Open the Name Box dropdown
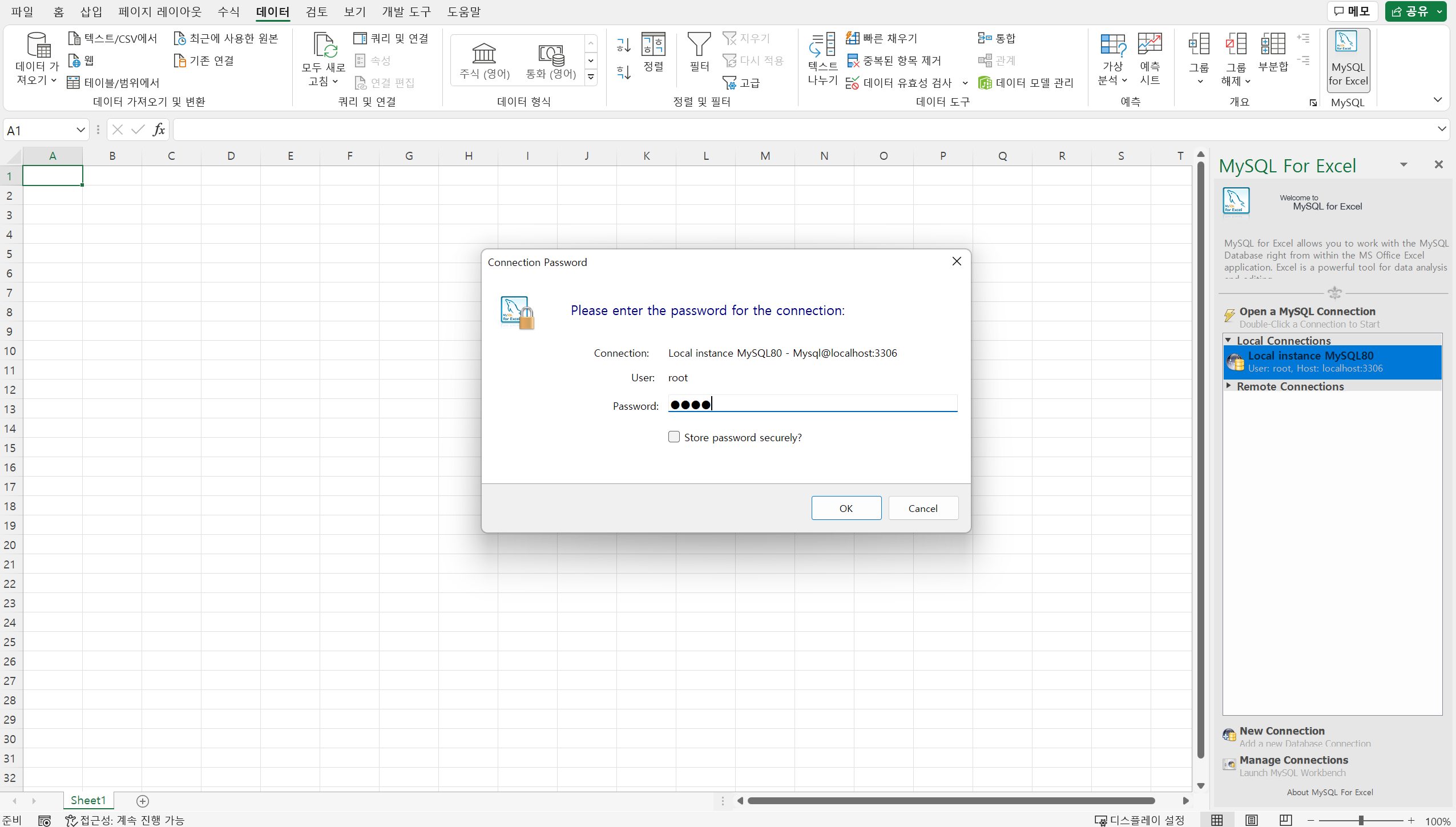Viewport: 1456px width, 827px height. [x=80, y=130]
